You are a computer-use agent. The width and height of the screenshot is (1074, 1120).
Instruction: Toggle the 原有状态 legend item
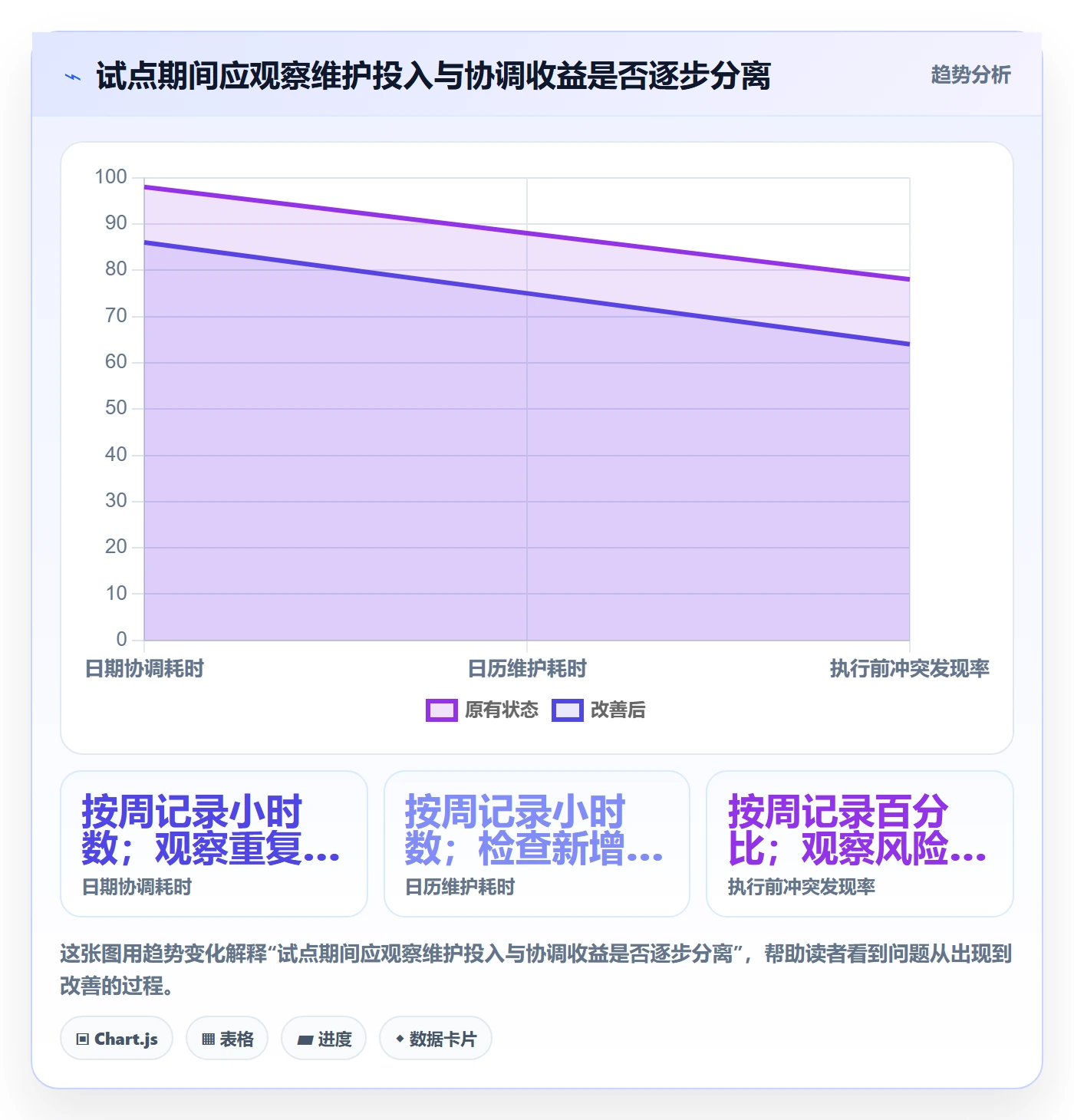(483, 710)
